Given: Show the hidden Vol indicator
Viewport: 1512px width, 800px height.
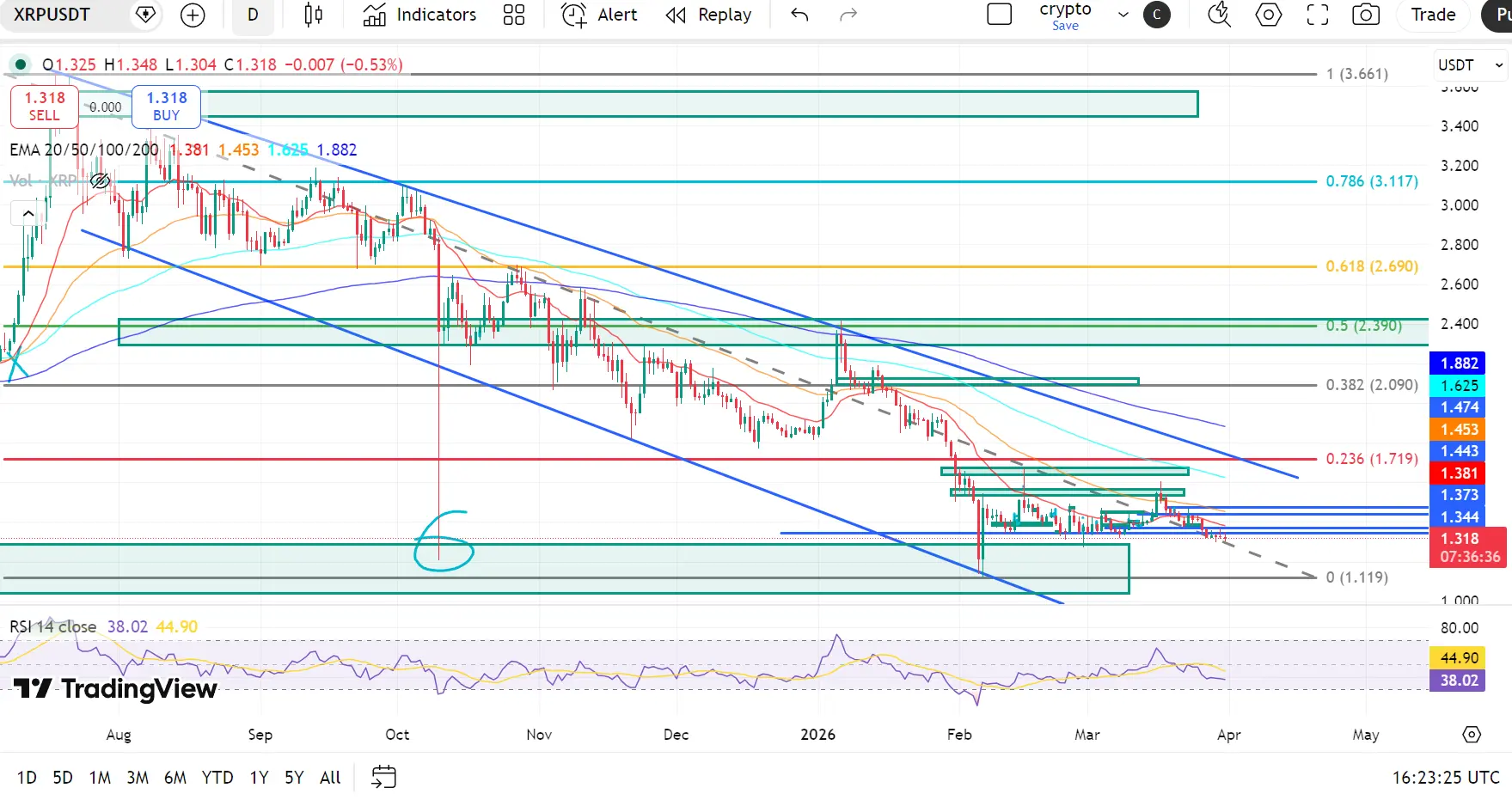Looking at the screenshot, I should (x=100, y=180).
